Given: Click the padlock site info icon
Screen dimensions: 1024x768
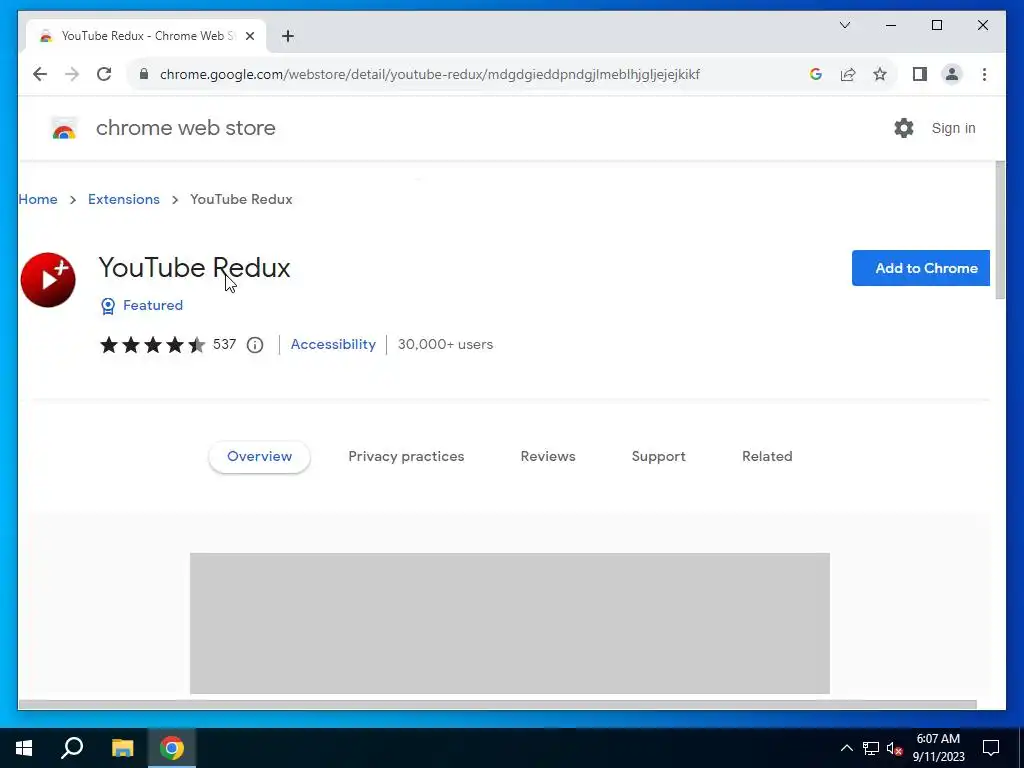Looking at the screenshot, I should pyautogui.click(x=144, y=74).
